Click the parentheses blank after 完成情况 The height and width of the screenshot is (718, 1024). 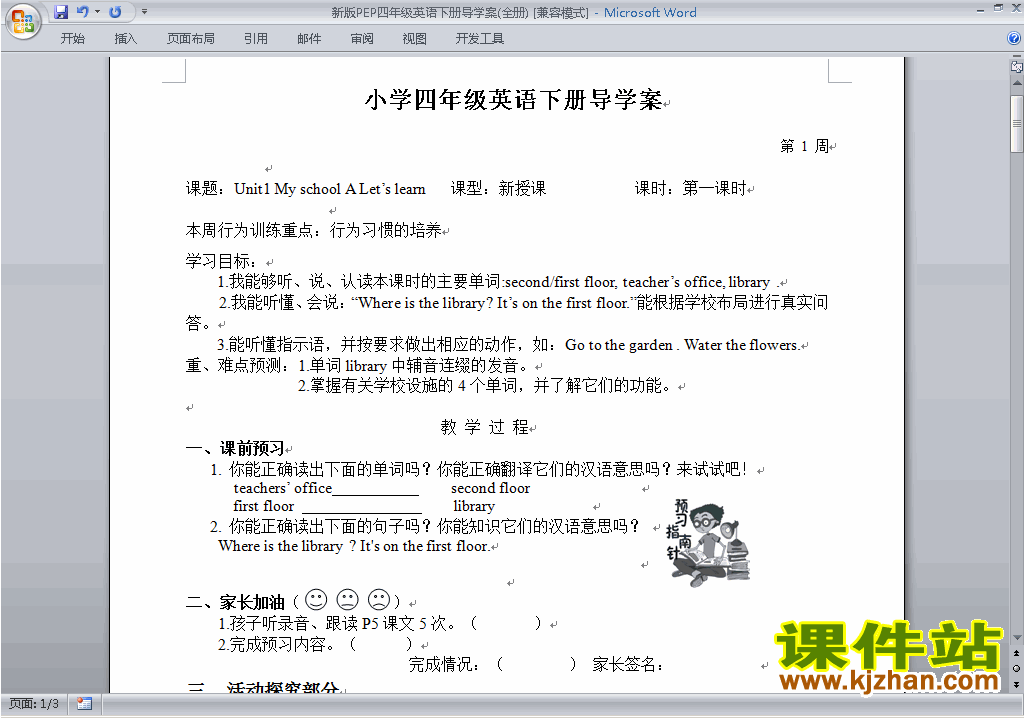coord(536,664)
